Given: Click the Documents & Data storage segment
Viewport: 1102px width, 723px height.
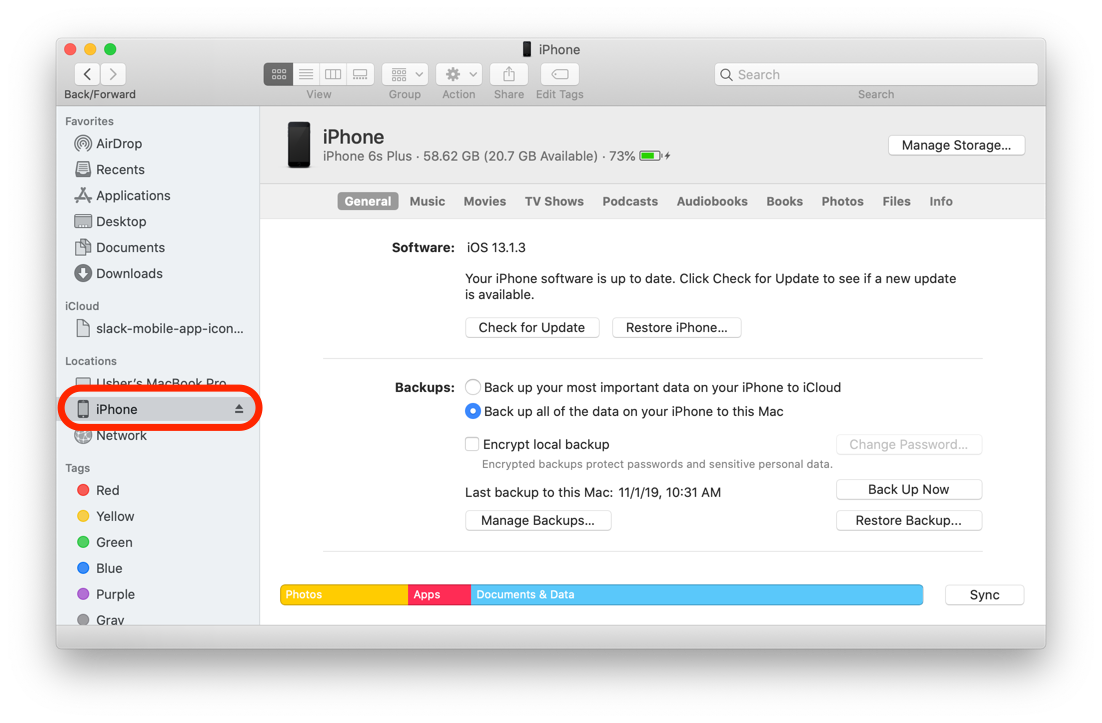Looking at the screenshot, I should (696, 594).
